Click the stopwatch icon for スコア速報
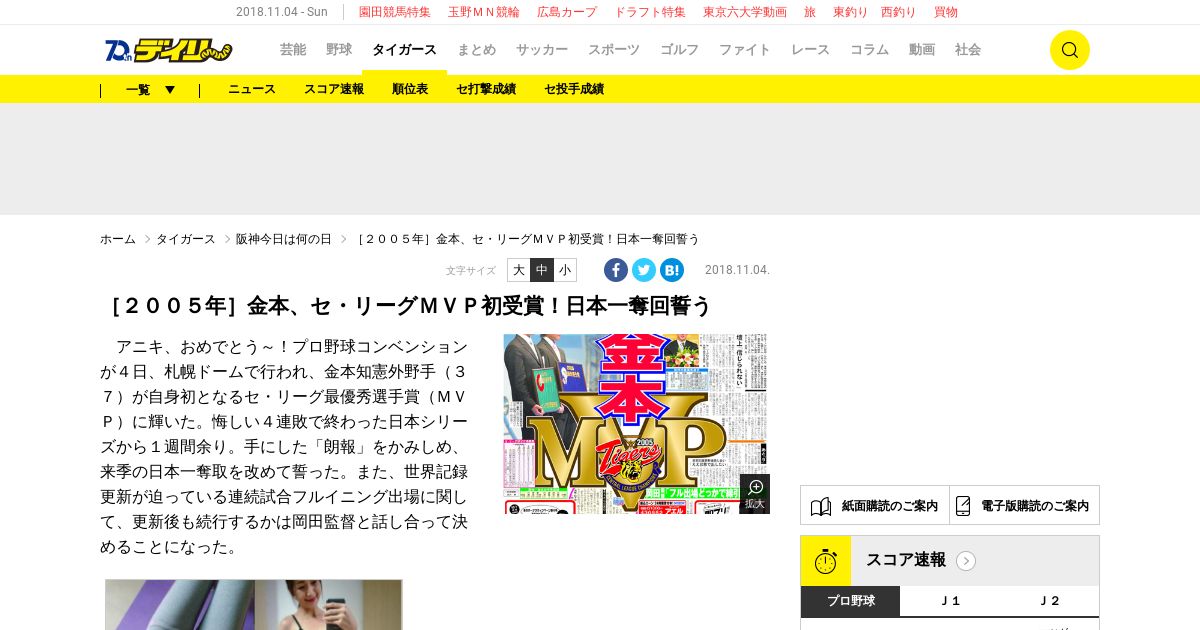The image size is (1200, 630). pyautogui.click(x=826, y=561)
